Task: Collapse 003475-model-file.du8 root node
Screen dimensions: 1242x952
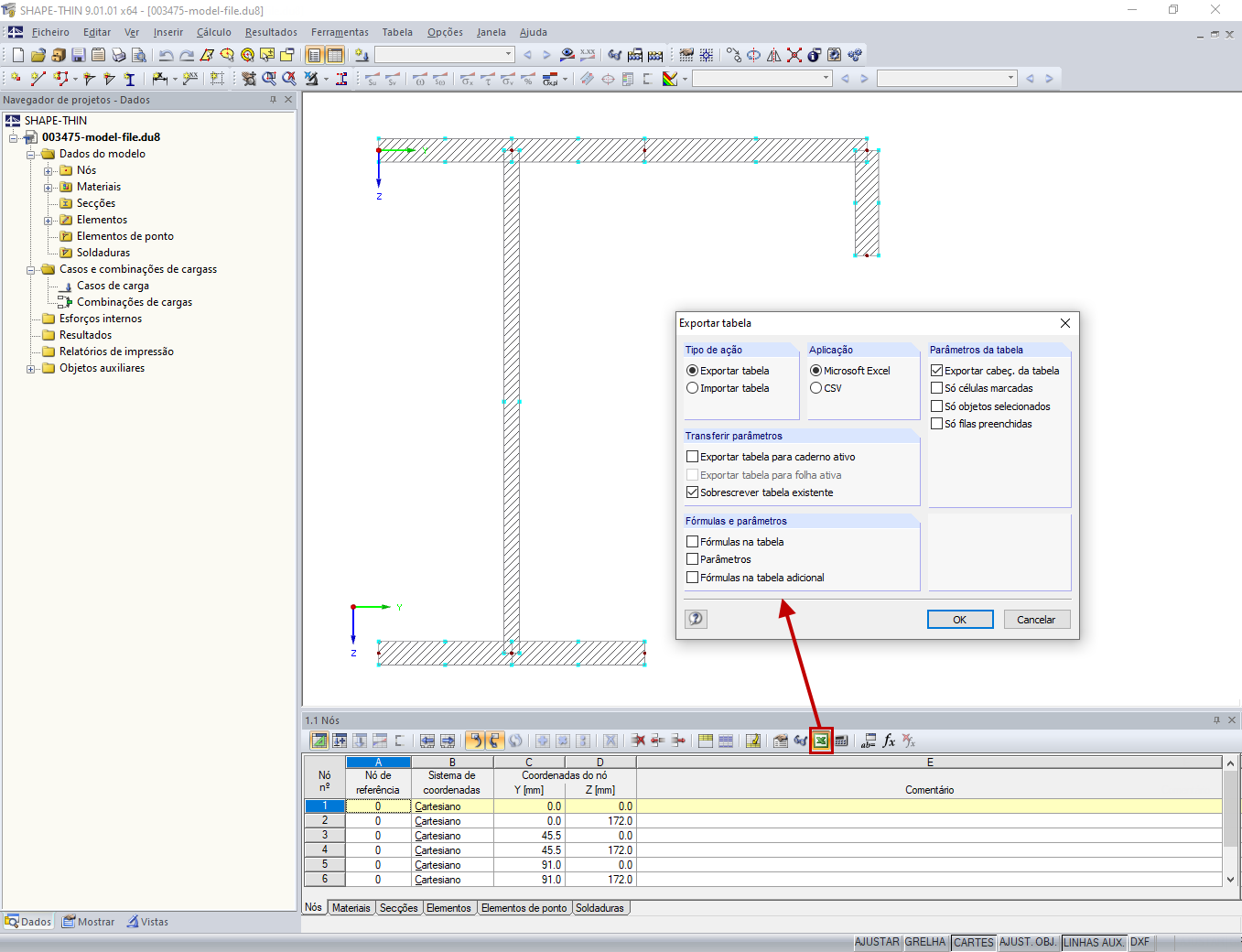Action: coord(14,137)
